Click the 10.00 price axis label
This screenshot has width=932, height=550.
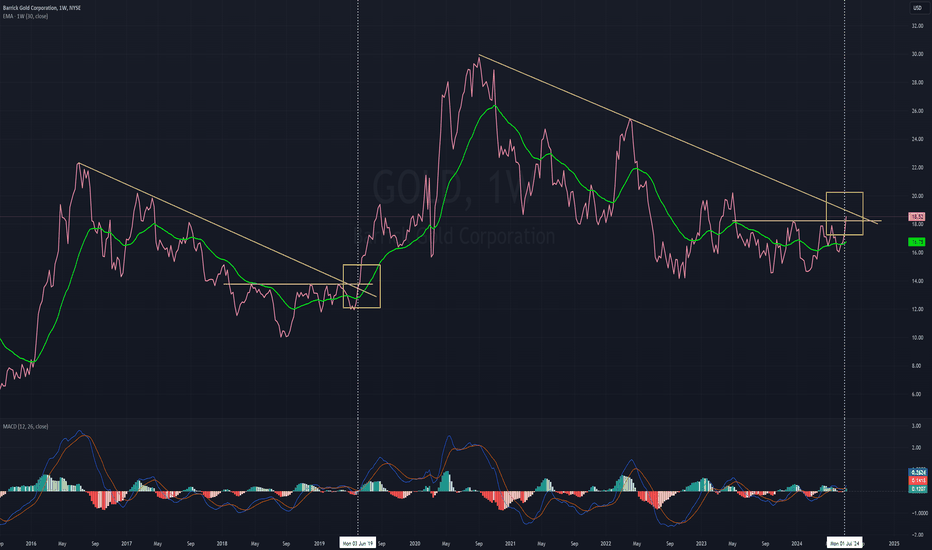[917, 338]
